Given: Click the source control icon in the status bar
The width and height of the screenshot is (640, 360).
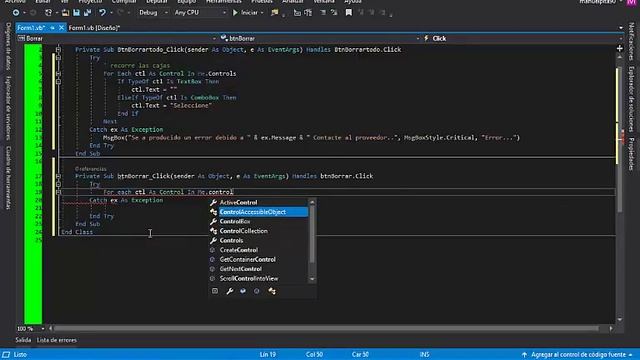Looking at the screenshot, I should click(524, 355).
